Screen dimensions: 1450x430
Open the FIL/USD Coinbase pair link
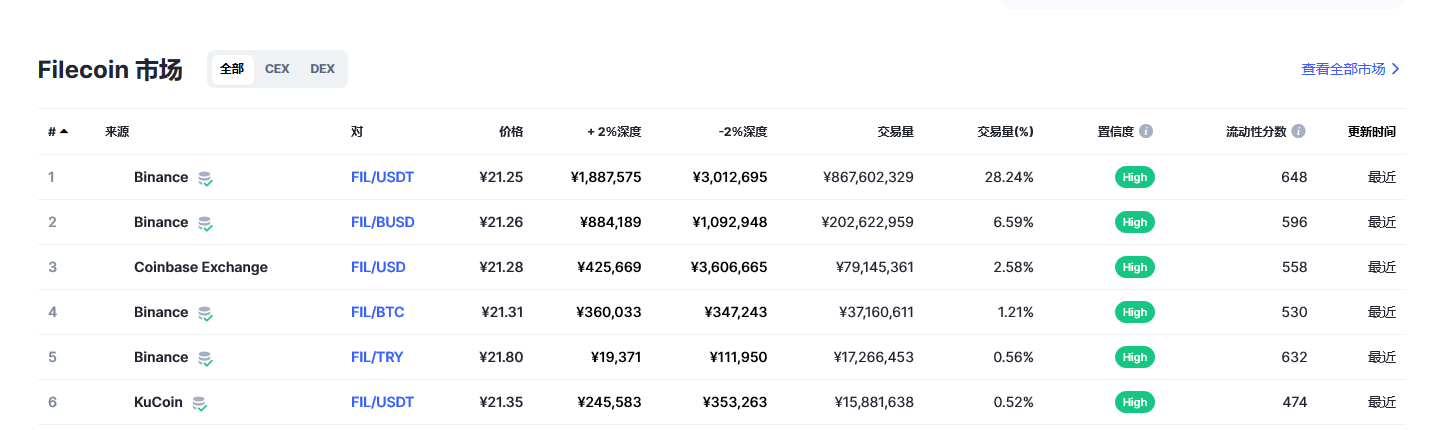coord(378,267)
